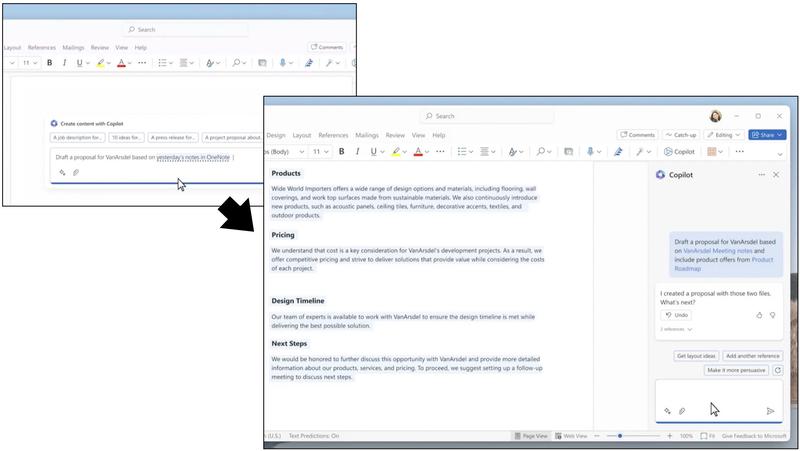Click the bullet list icon in front window

click(x=462, y=152)
